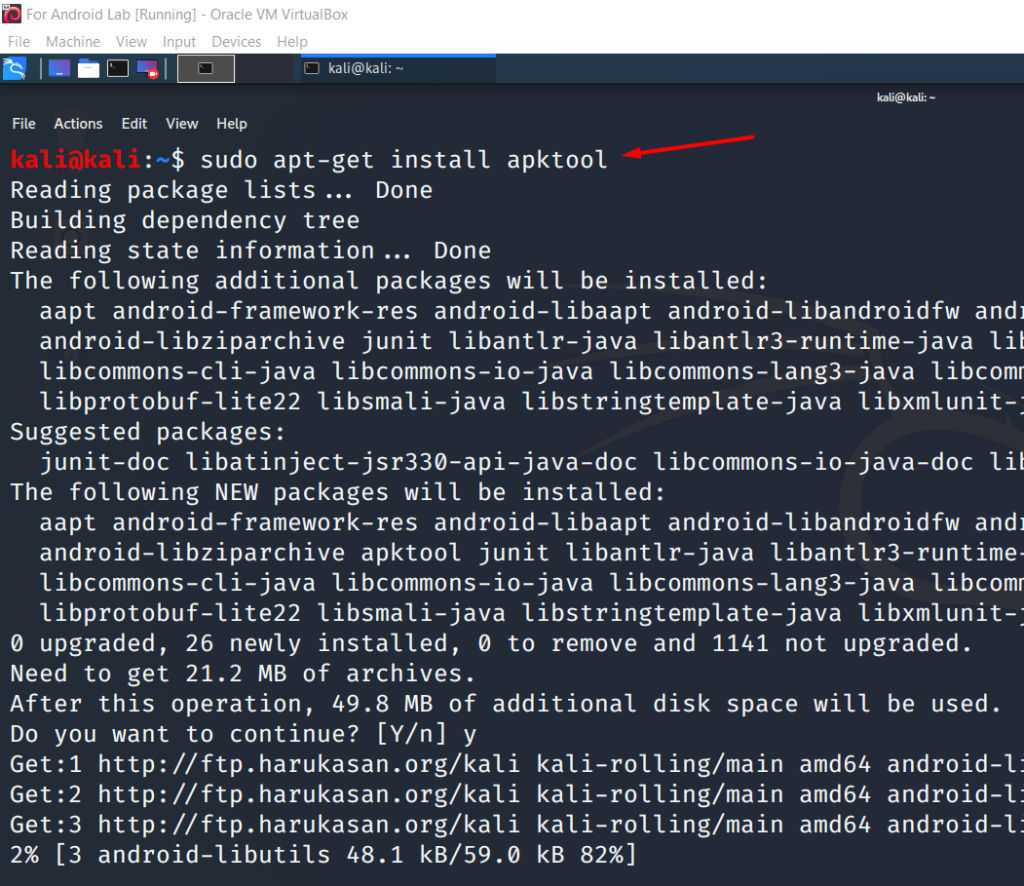This screenshot has width=1024, height=886.
Task: Switch to the kali@kali: ~ taskbar window
Action: [398, 69]
